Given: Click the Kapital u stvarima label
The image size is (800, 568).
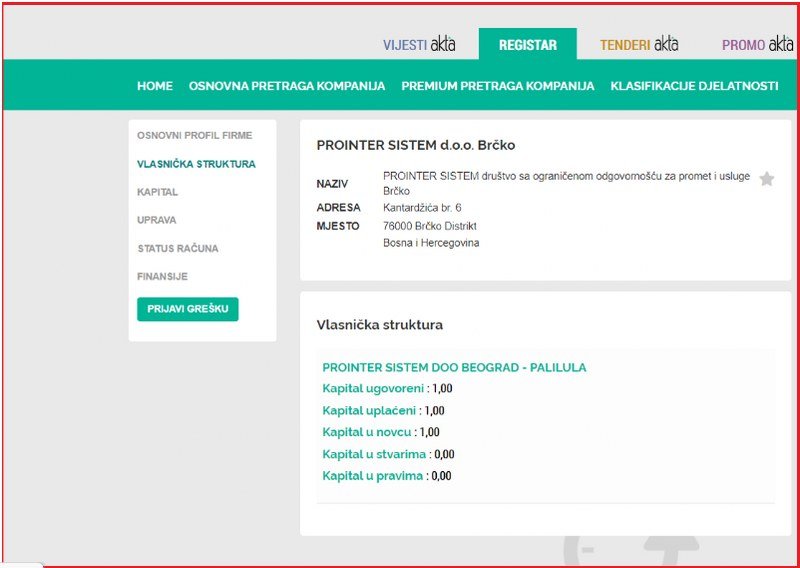Looking at the screenshot, I should [374, 454].
